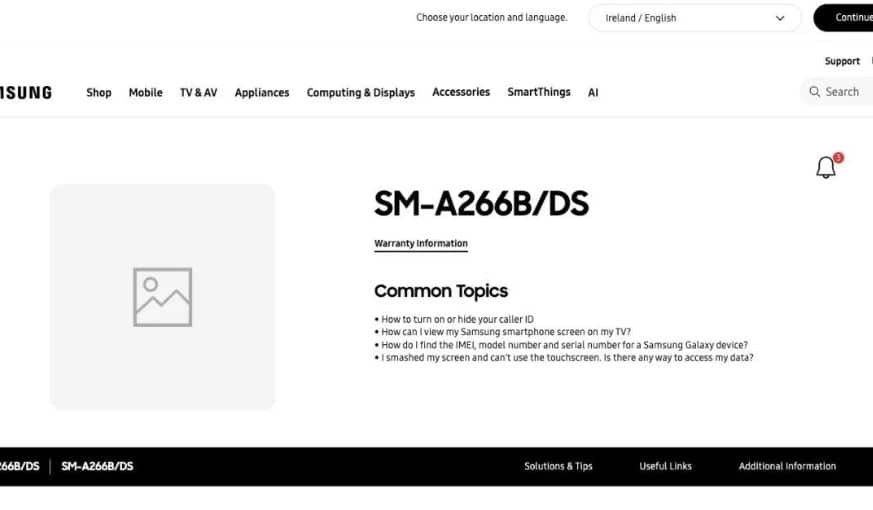Viewport: 873px width, 510px height.
Task: Open the SmartThings menu
Action: pyautogui.click(x=538, y=92)
